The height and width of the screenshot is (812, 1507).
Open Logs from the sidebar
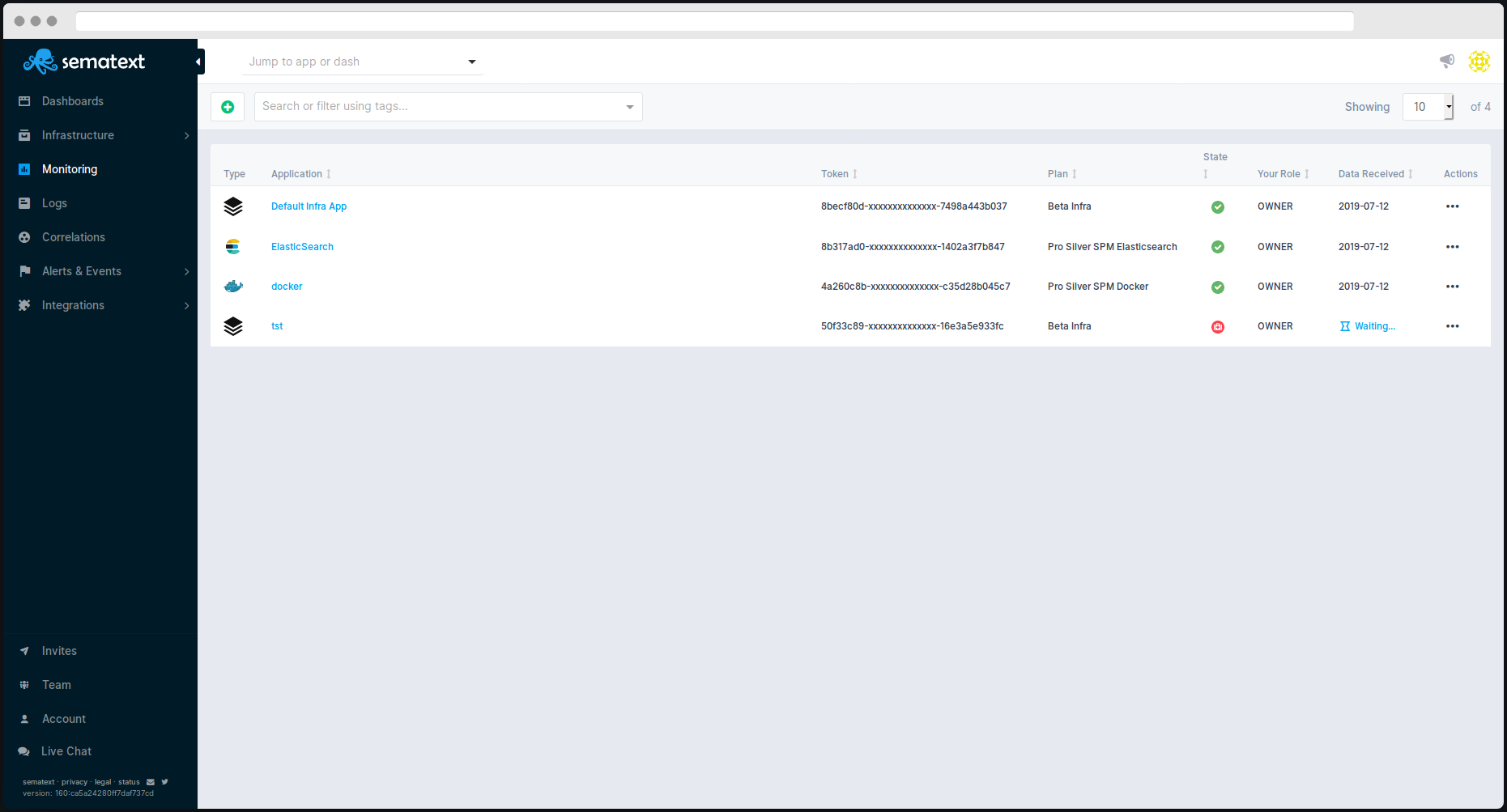pos(54,203)
